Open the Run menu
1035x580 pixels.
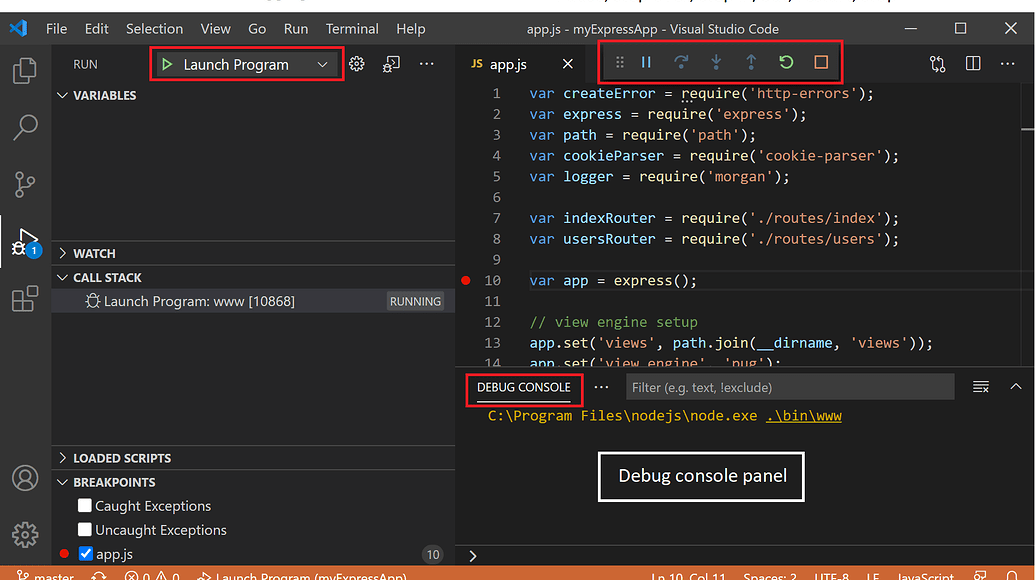tap(295, 28)
